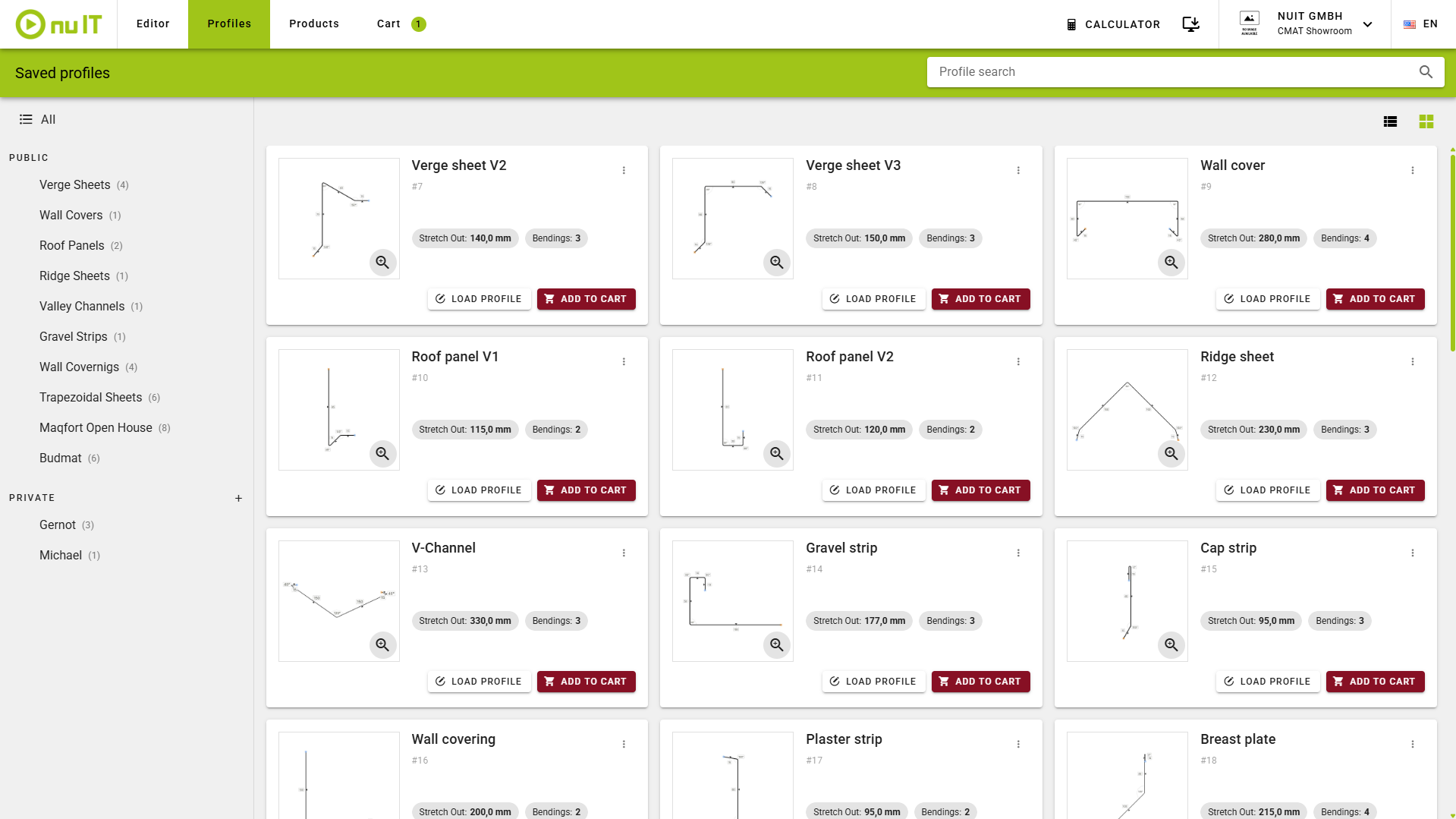Open the Calculator tool
Viewport: 1456px width, 819px height.
(1113, 24)
